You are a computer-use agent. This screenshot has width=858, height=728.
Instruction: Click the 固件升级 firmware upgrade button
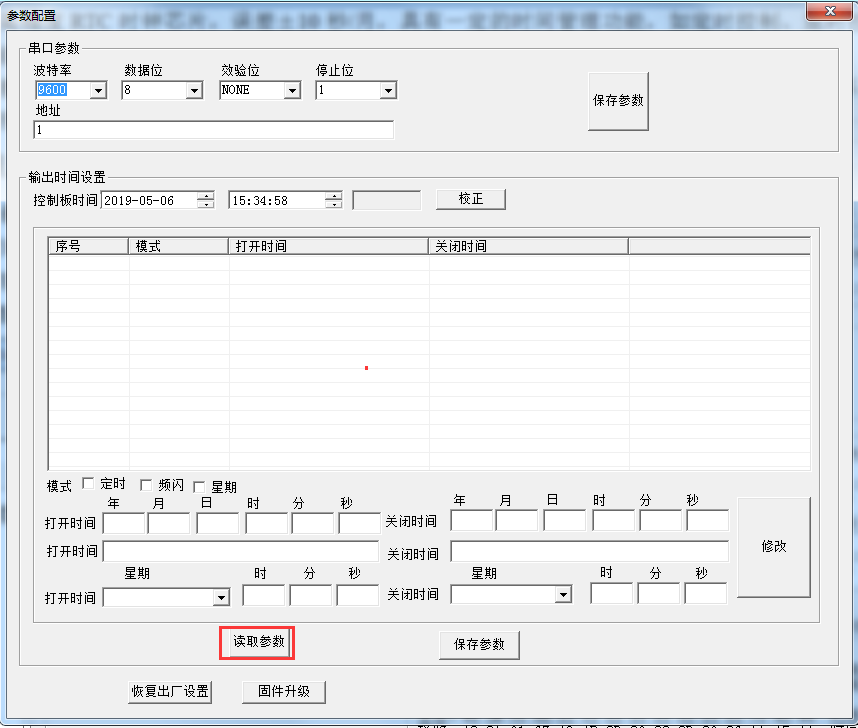(284, 692)
